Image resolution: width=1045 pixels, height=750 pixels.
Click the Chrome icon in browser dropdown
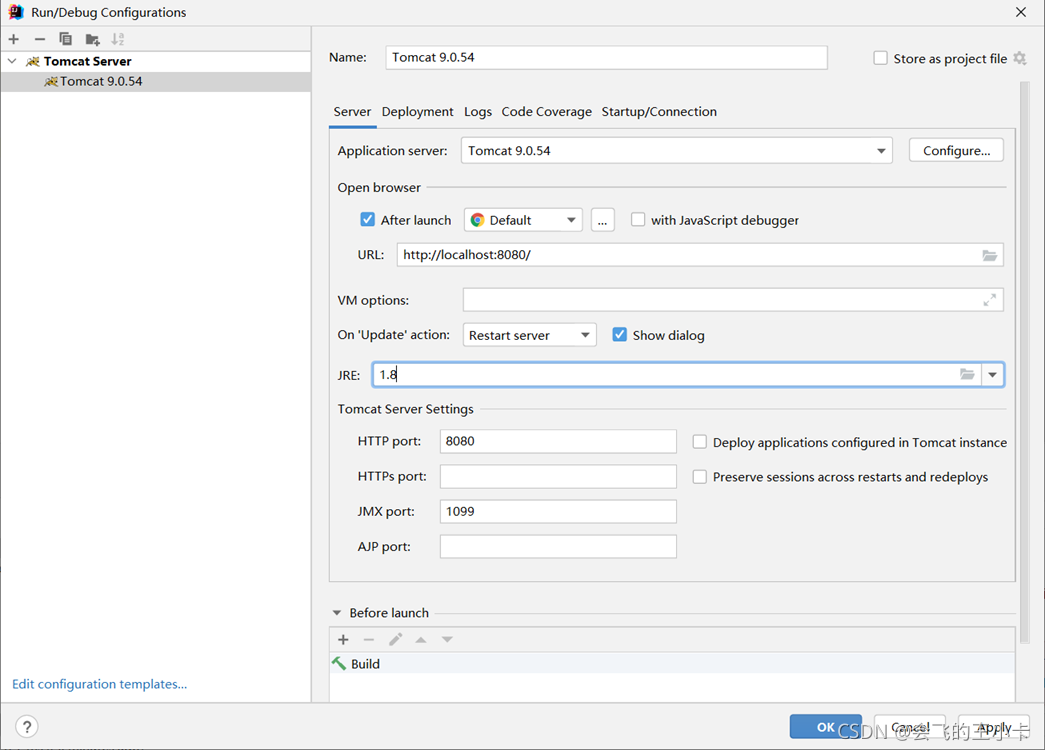point(477,220)
